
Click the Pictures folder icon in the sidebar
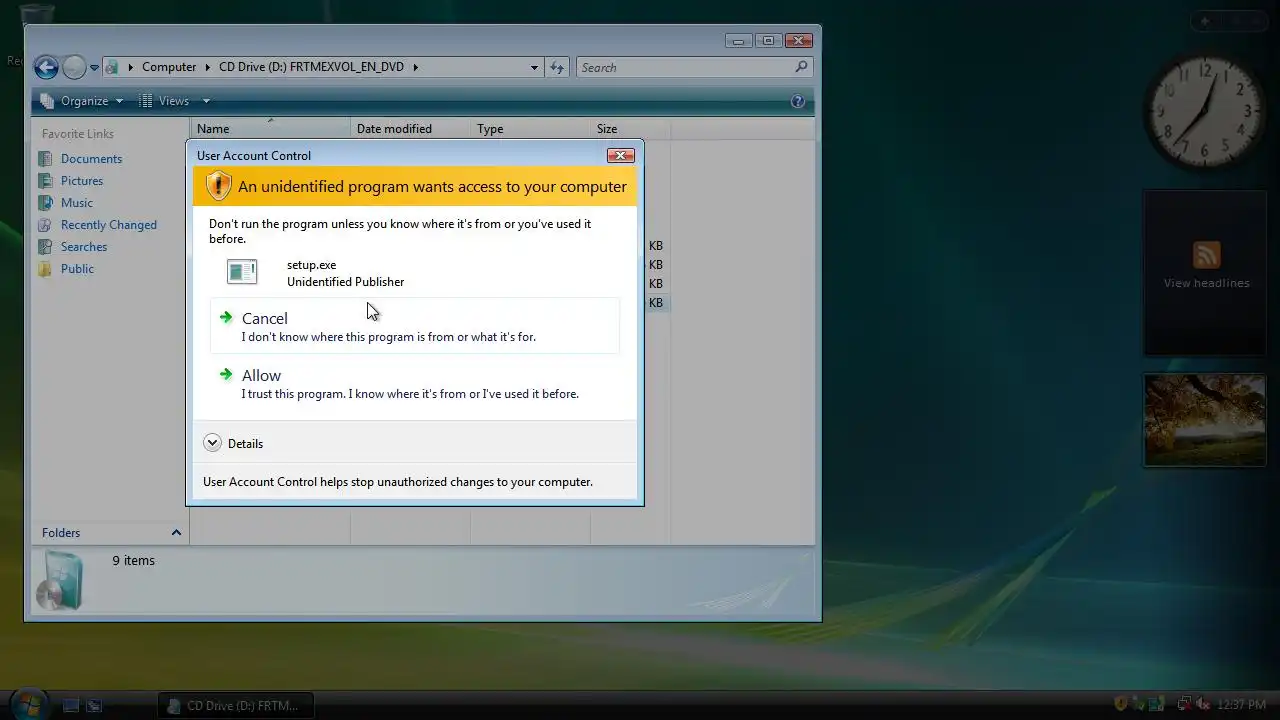click(x=45, y=181)
